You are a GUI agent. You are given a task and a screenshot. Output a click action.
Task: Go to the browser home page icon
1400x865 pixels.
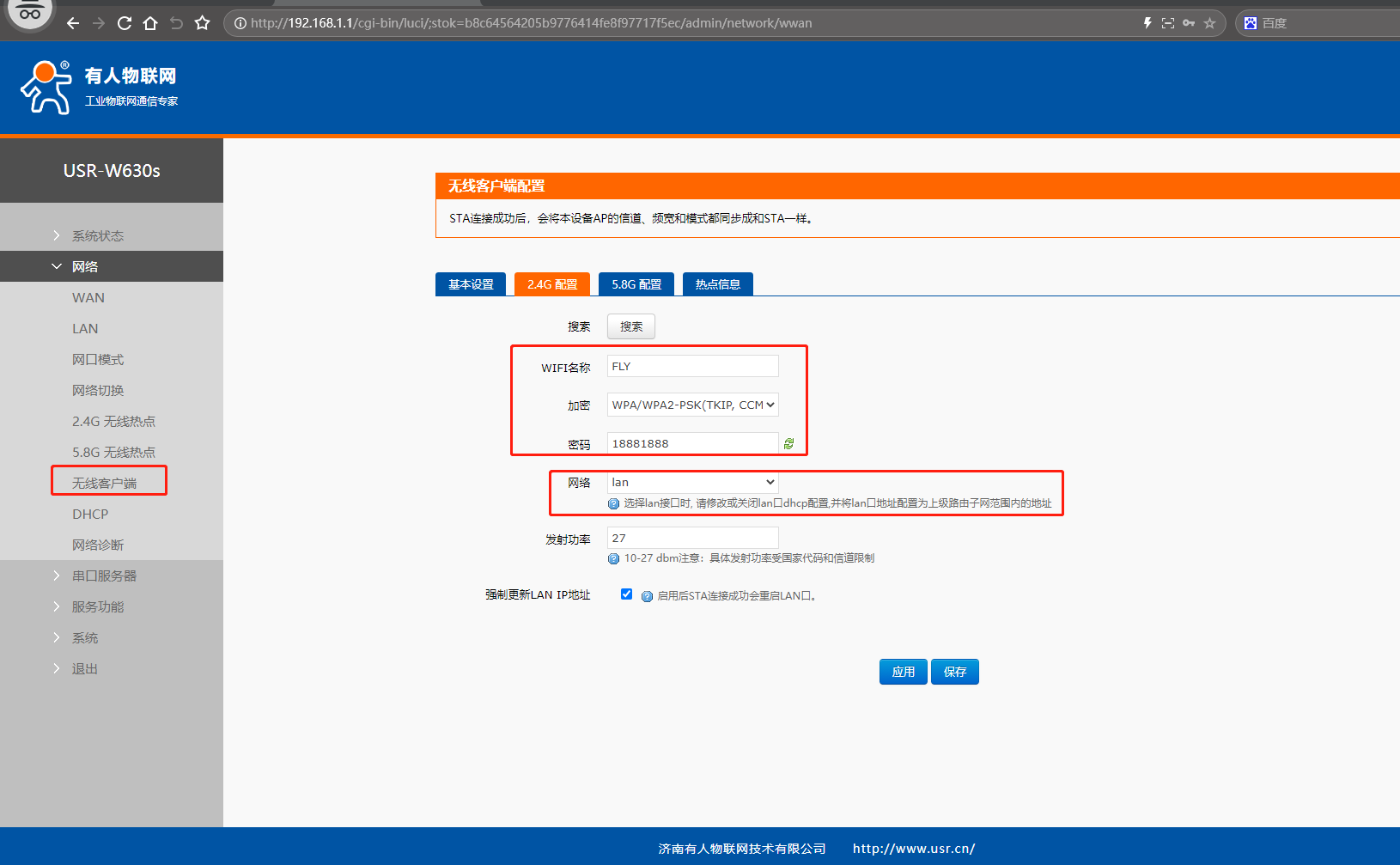[150, 23]
